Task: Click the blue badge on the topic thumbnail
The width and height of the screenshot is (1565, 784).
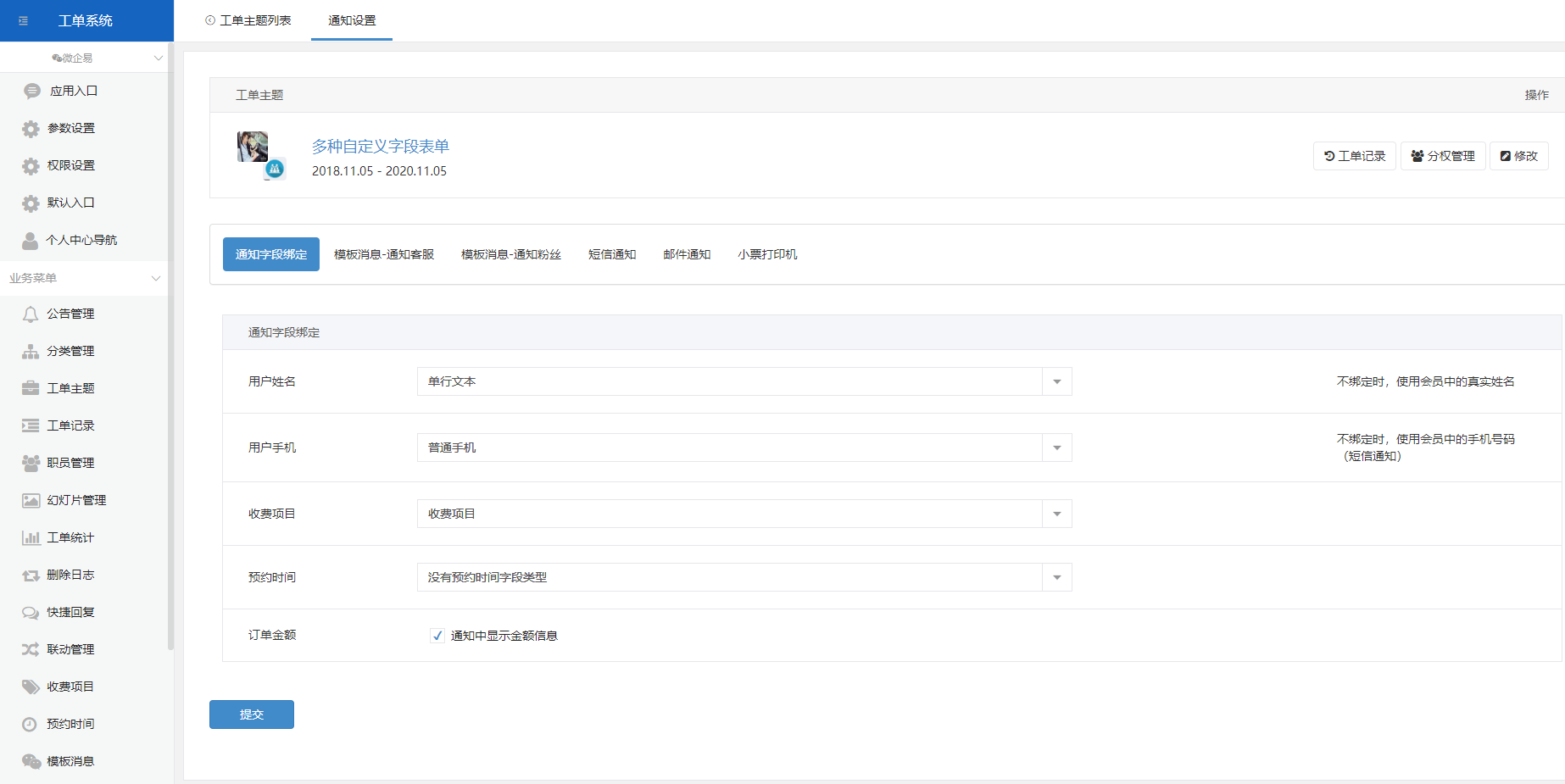Action: (x=275, y=169)
